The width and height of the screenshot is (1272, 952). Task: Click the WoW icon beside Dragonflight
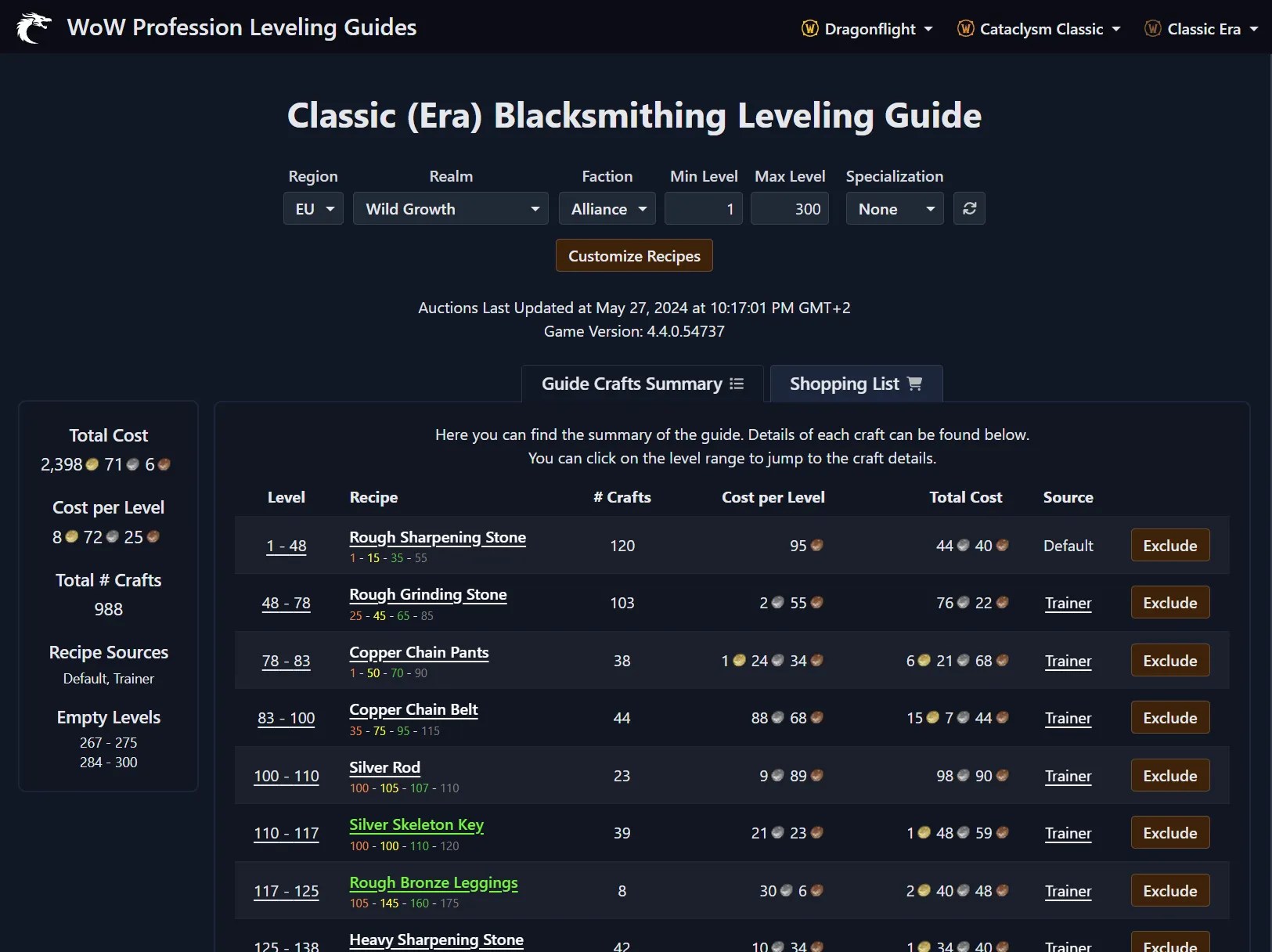(809, 27)
